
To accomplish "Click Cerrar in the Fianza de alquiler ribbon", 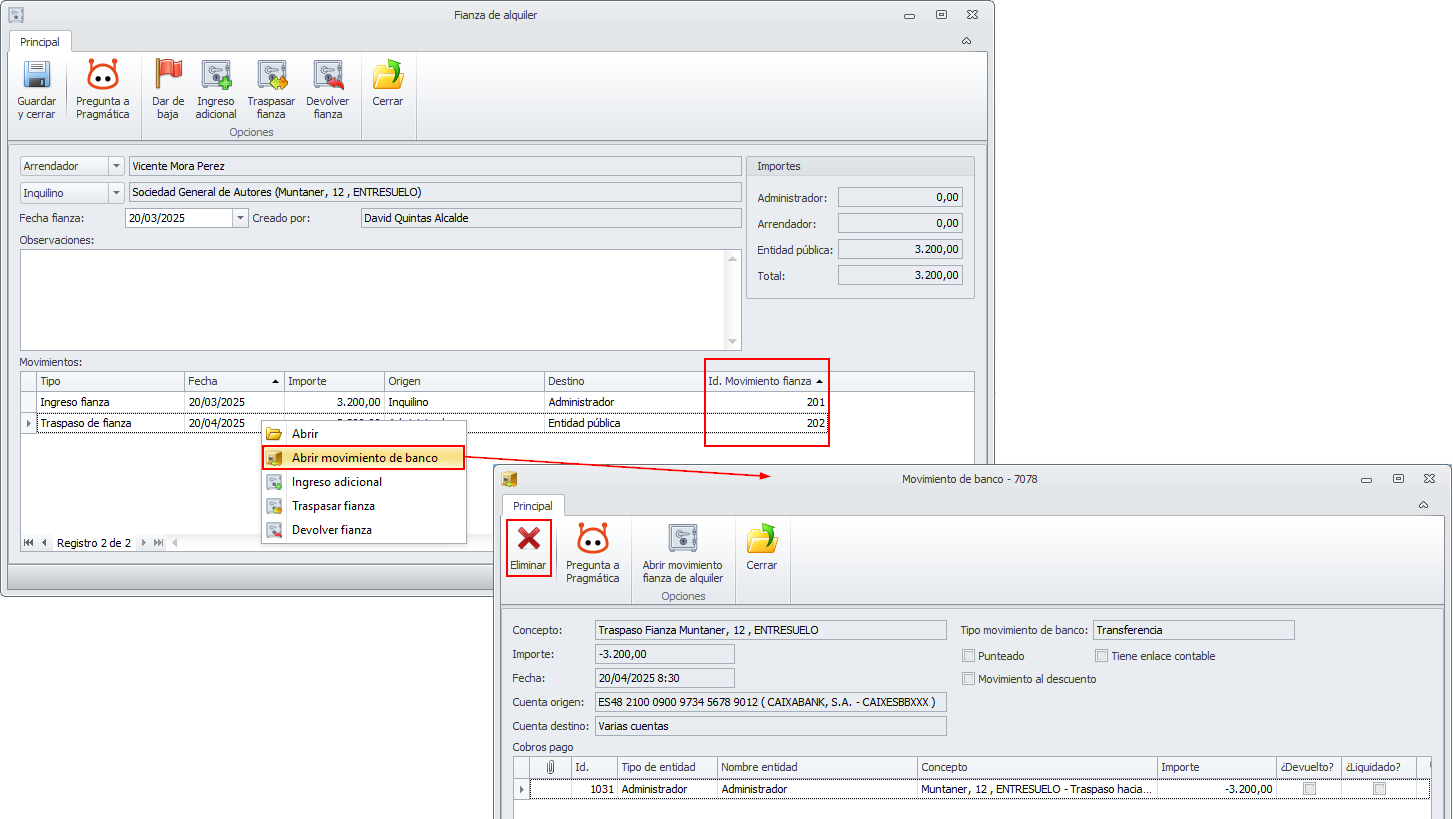I will click(x=388, y=84).
